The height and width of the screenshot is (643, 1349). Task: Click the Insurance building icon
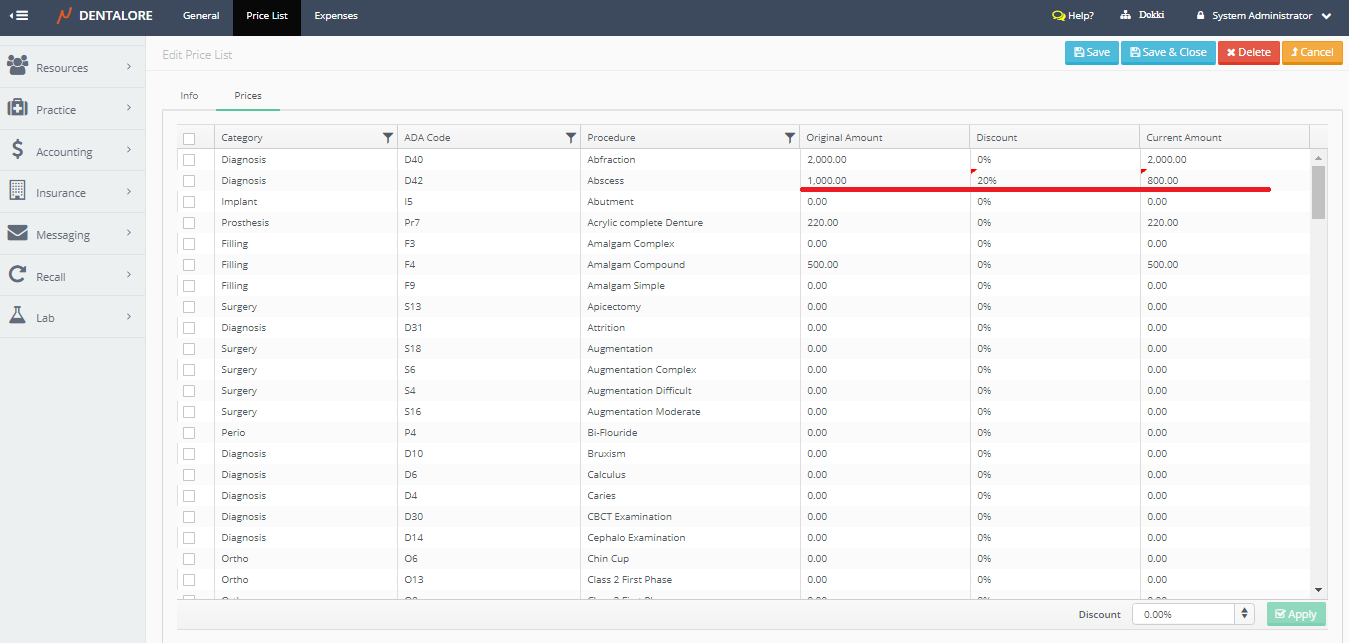point(17,191)
